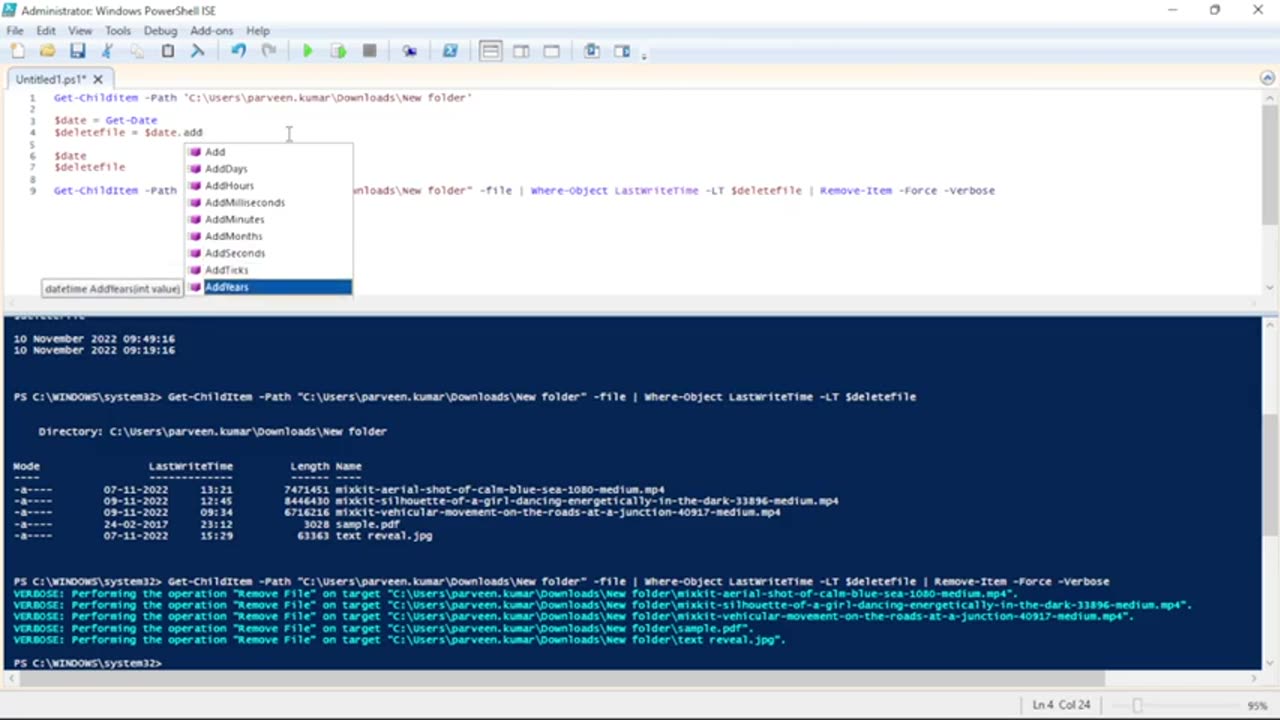The height and width of the screenshot is (720, 1280).
Task: Open the File menu
Action: 15,31
